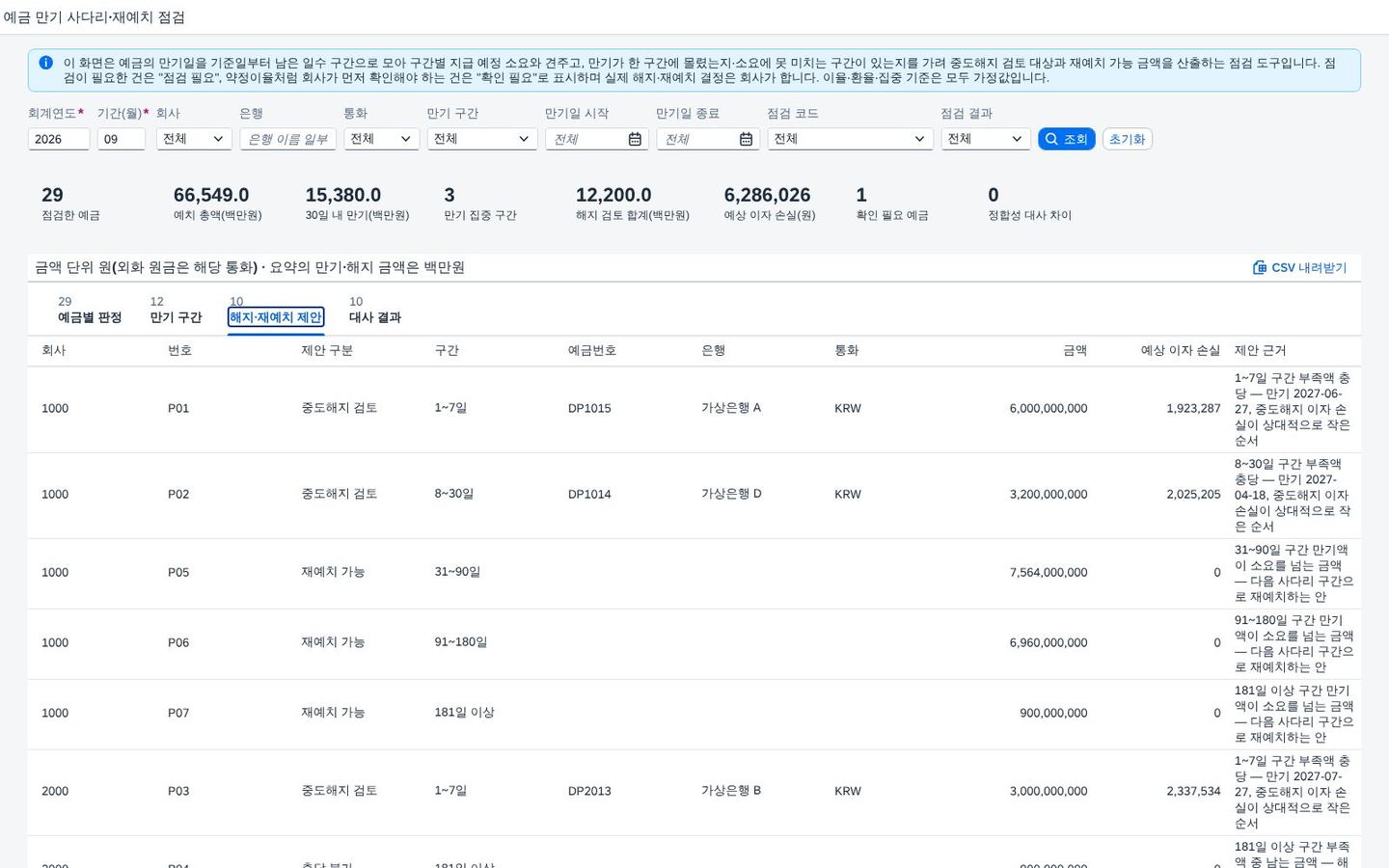
Task: Click row number P06
Action: coord(178,642)
